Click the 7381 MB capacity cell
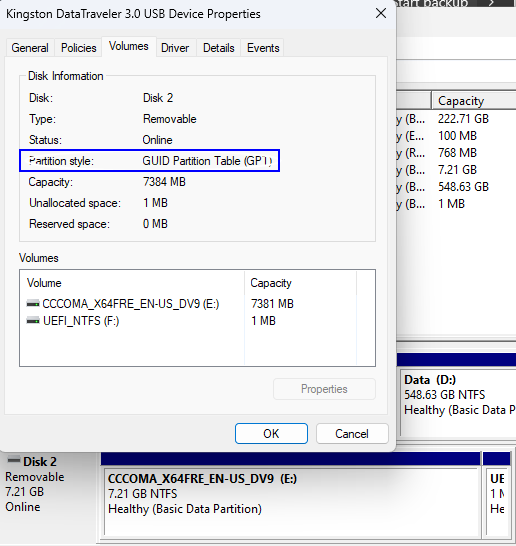The width and height of the screenshot is (516, 546). click(x=272, y=304)
